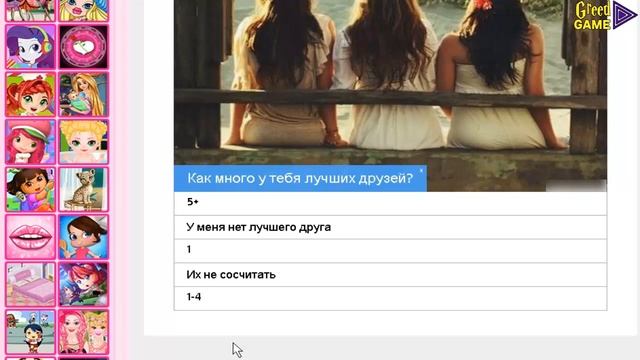The height and width of the screenshot is (360, 640).
Task: Open the Rapunzel with baby game thumbnail
Action: (83, 94)
